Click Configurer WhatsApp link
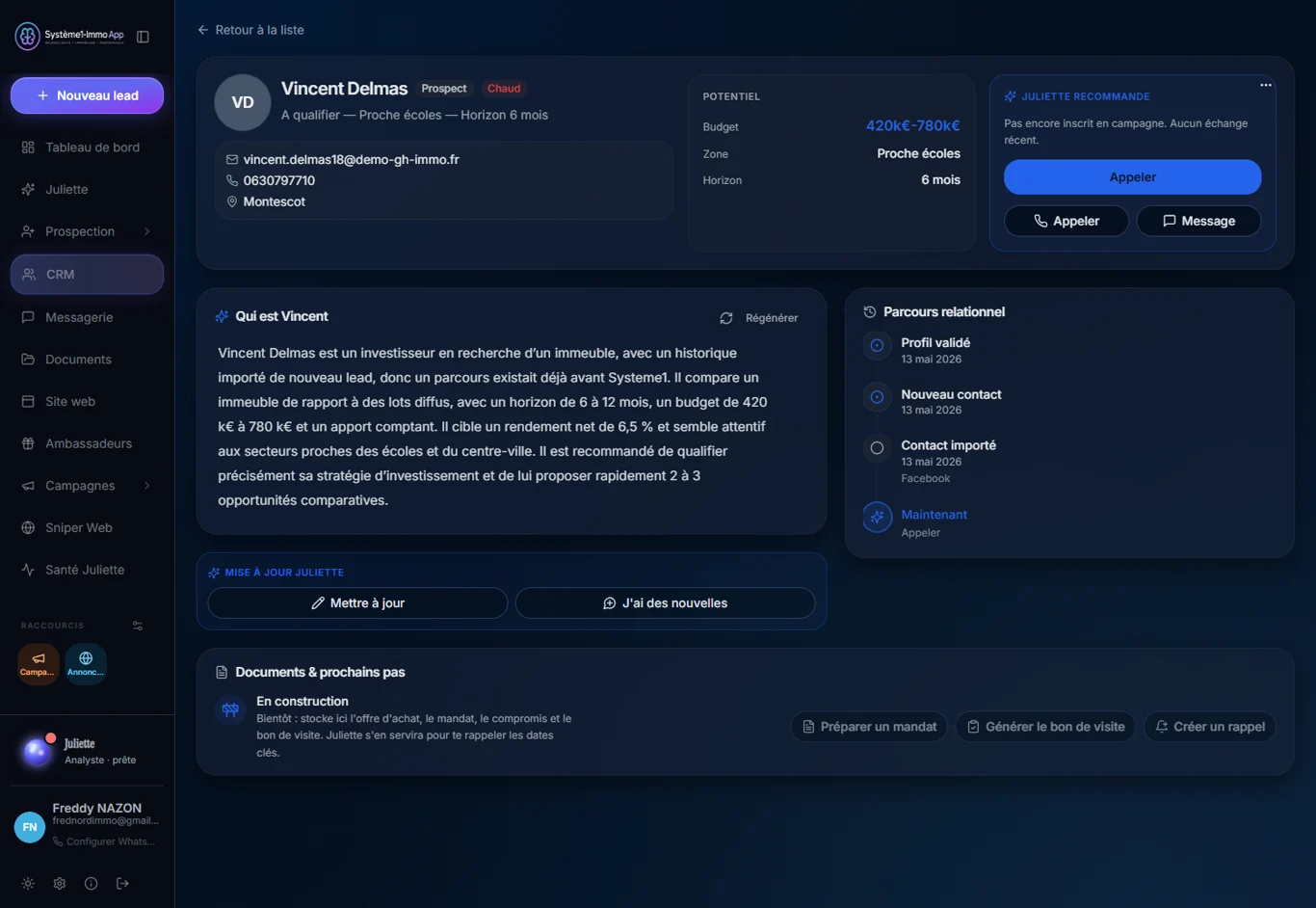This screenshot has width=1316, height=908. tap(104, 841)
